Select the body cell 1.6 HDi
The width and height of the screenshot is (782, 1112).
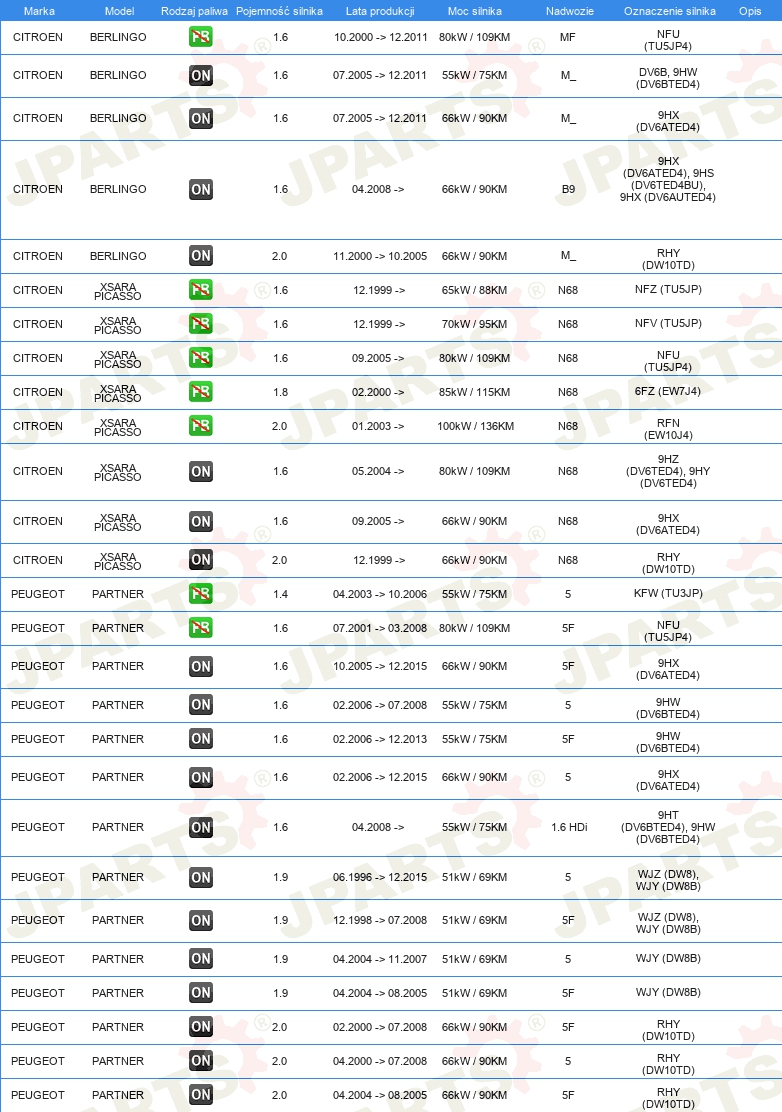click(x=569, y=827)
